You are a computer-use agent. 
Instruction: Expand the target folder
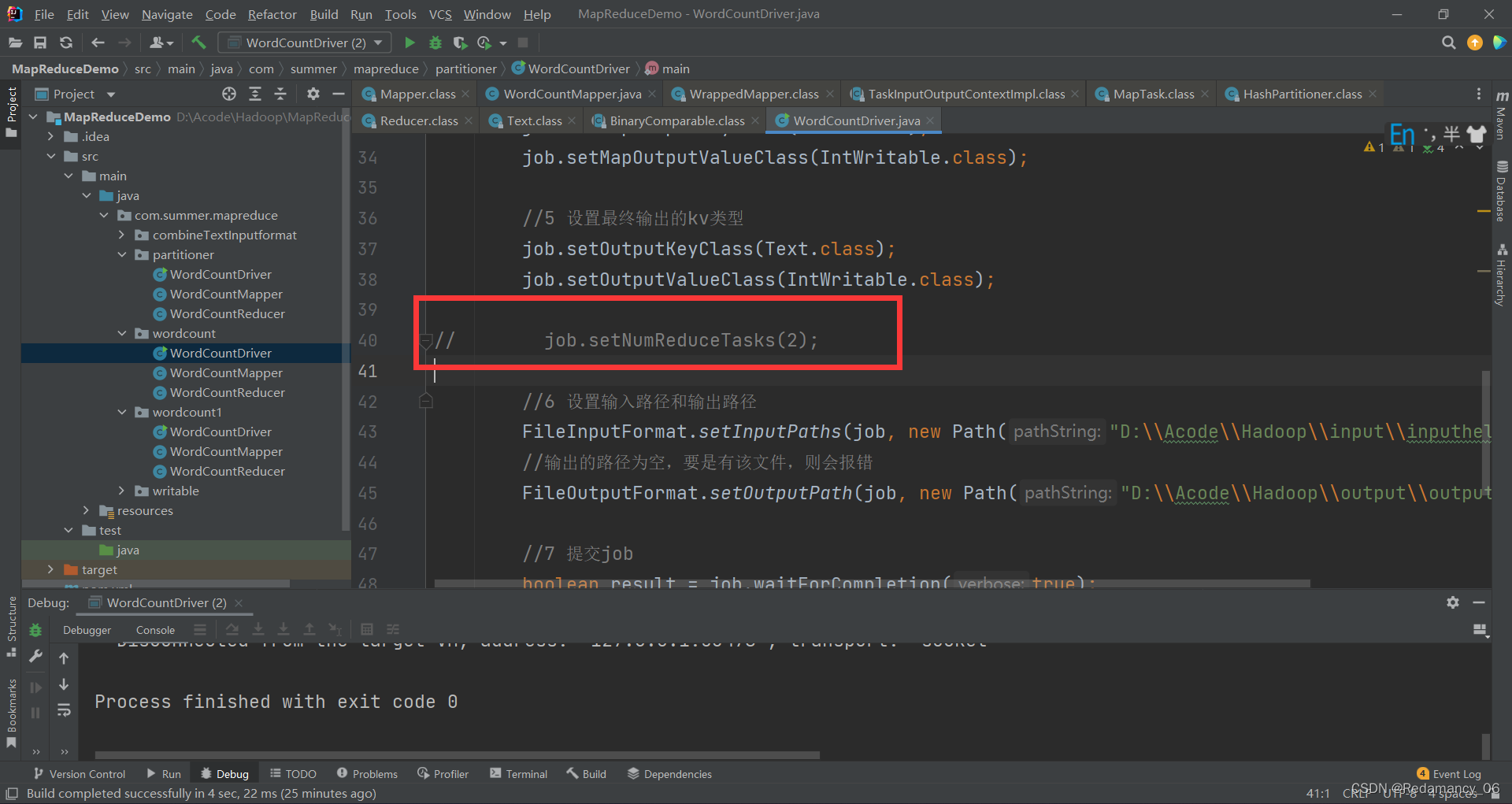51,569
